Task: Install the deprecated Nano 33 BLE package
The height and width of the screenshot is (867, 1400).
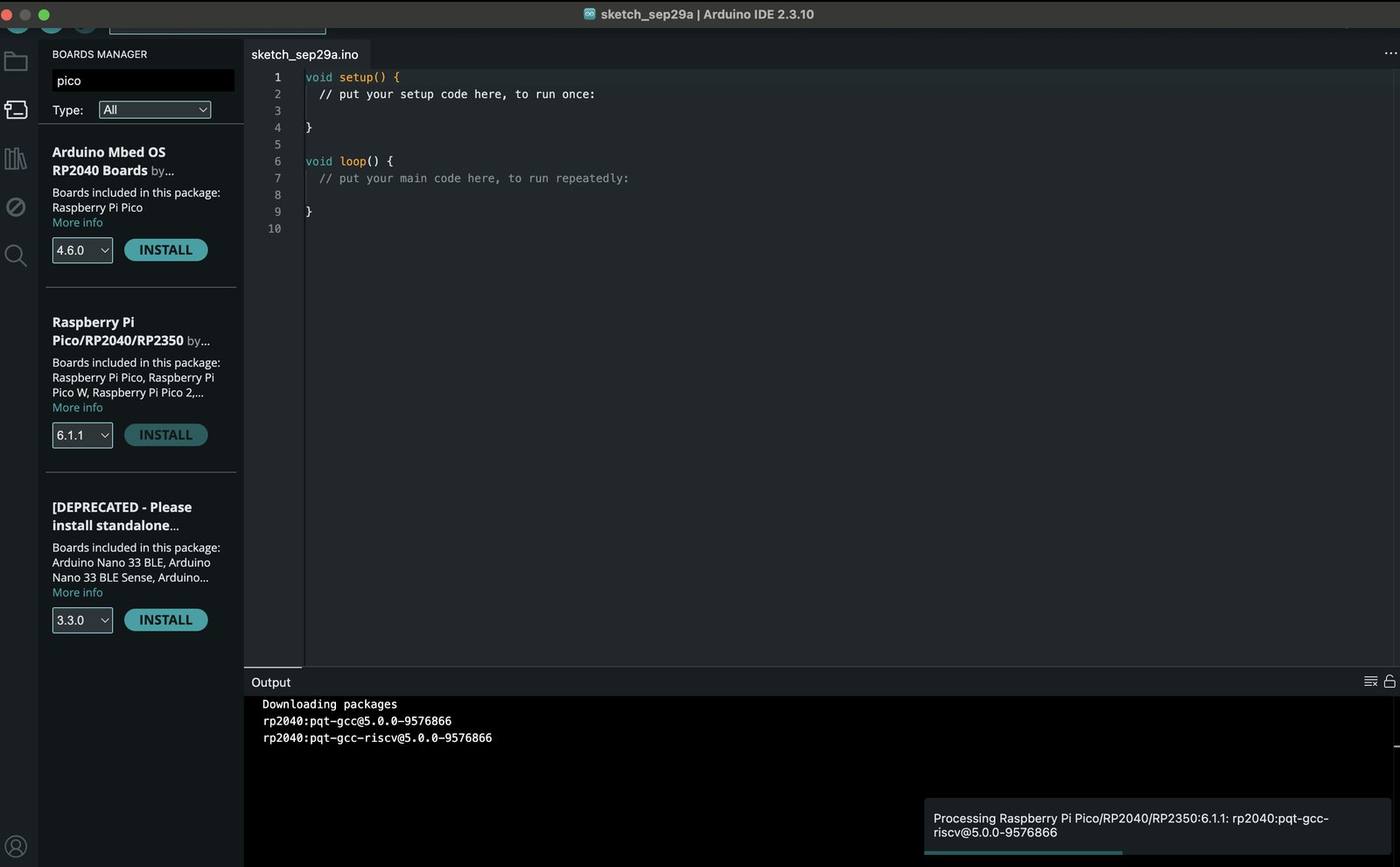Action: pos(166,620)
